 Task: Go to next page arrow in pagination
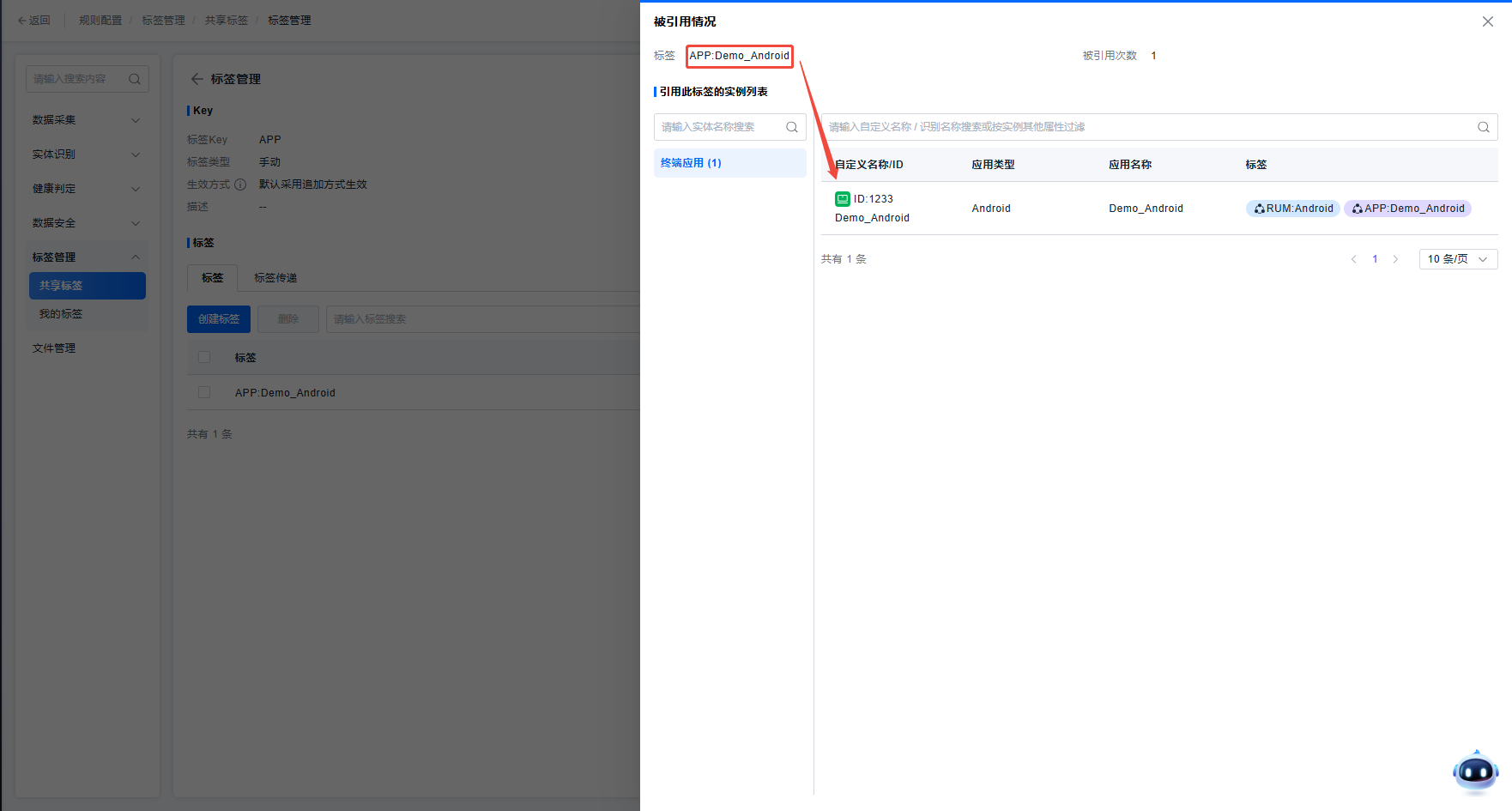point(1395,259)
